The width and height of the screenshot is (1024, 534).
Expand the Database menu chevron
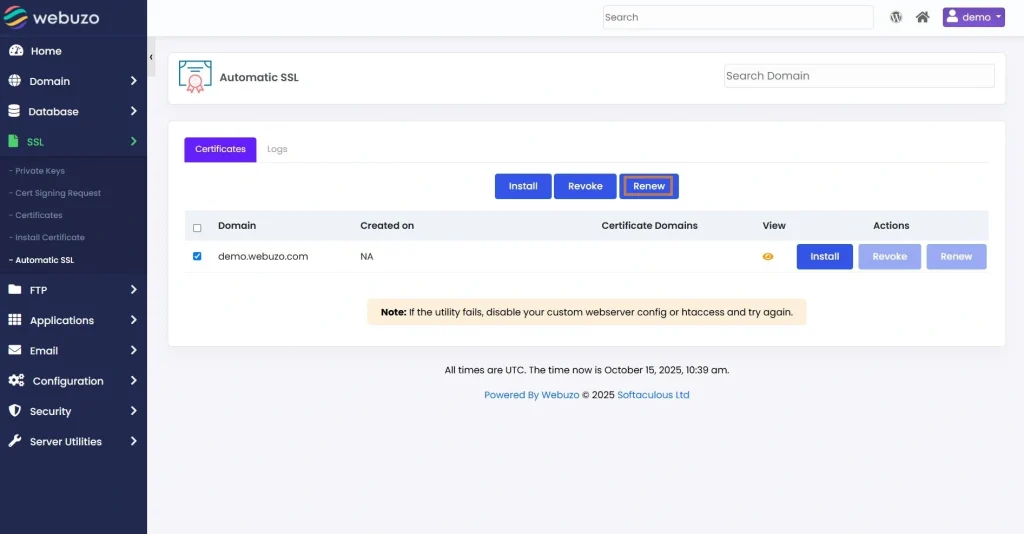point(133,111)
